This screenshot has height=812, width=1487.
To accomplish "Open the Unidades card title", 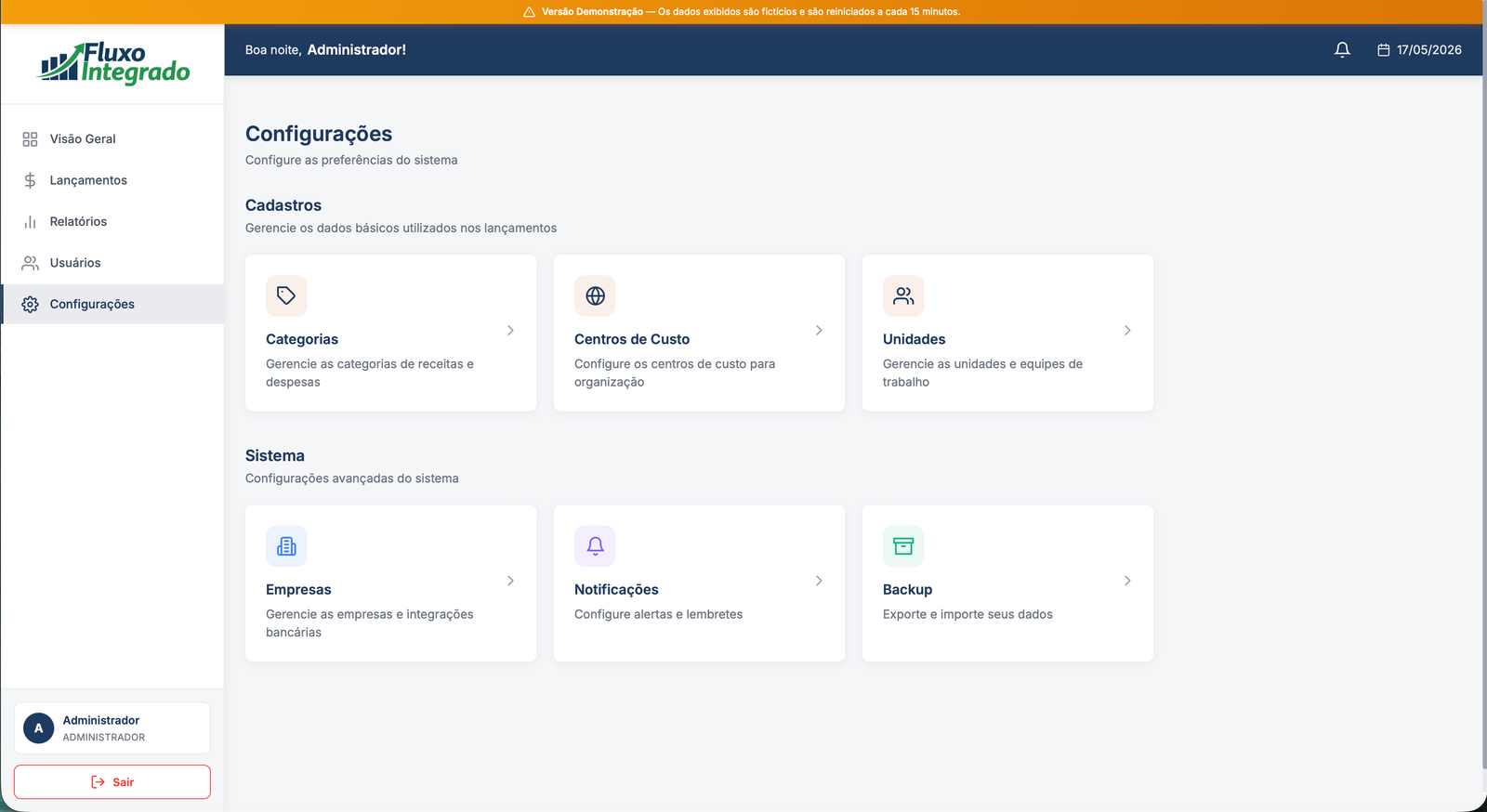I will point(915,340).
